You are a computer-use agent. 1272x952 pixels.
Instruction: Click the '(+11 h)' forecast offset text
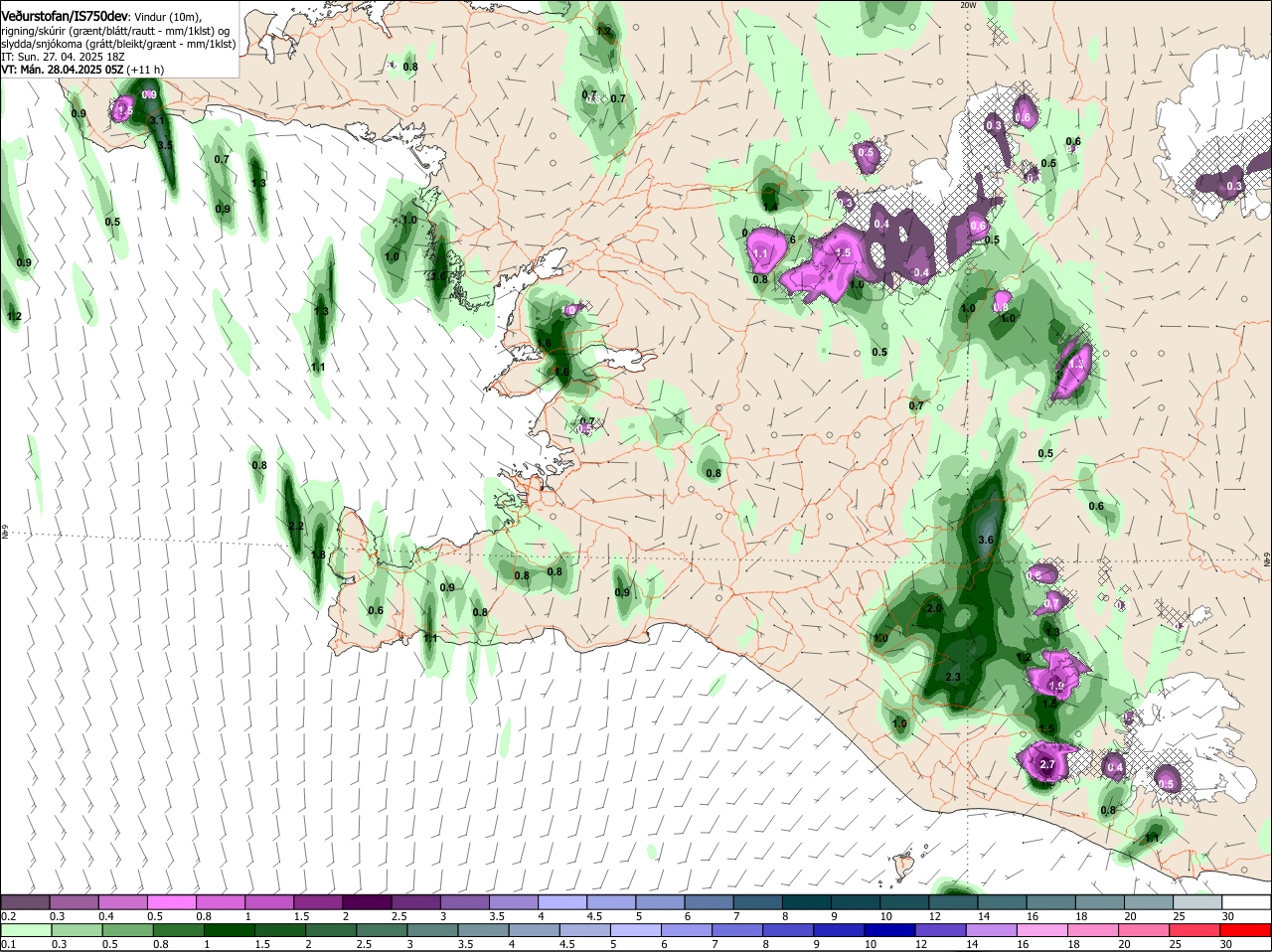pyautogui.click(x=146, y=70)
